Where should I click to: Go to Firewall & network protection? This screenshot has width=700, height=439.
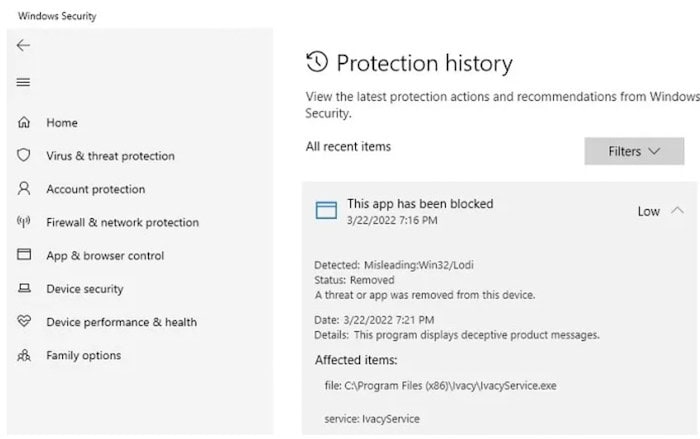coord(122,222)
